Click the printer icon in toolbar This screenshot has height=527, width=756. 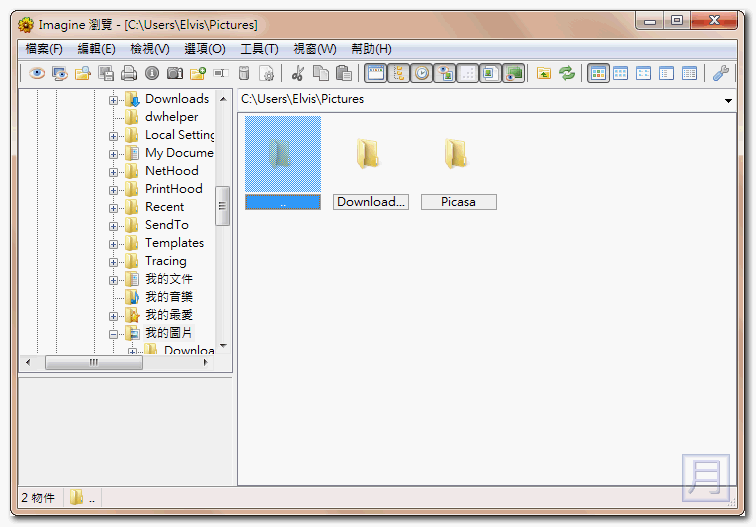point(129,73)
